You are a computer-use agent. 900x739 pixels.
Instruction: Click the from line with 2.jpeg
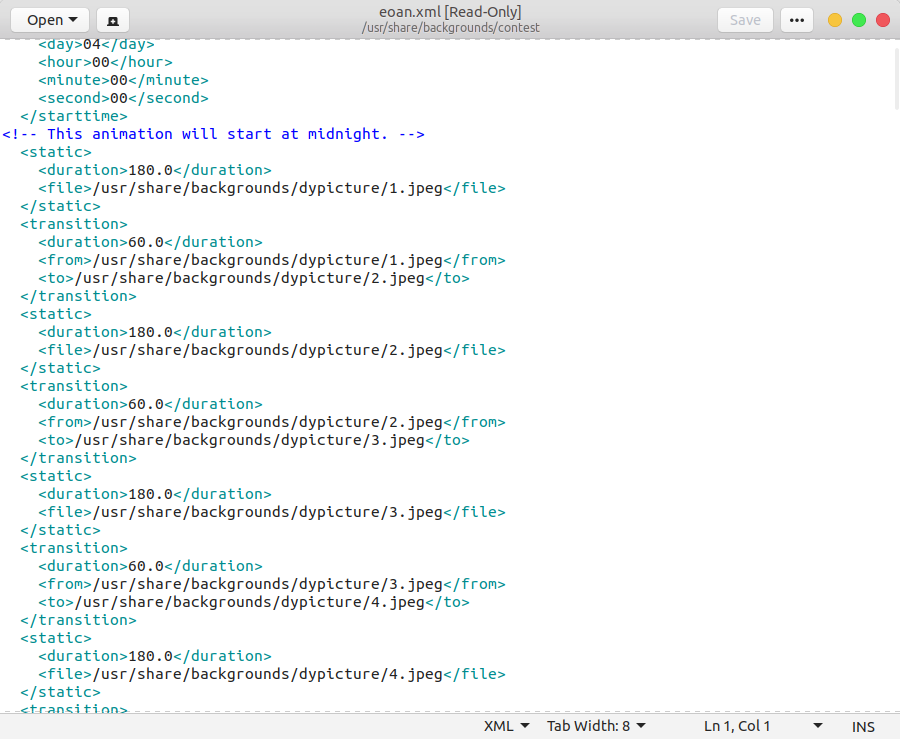(272, 422)
